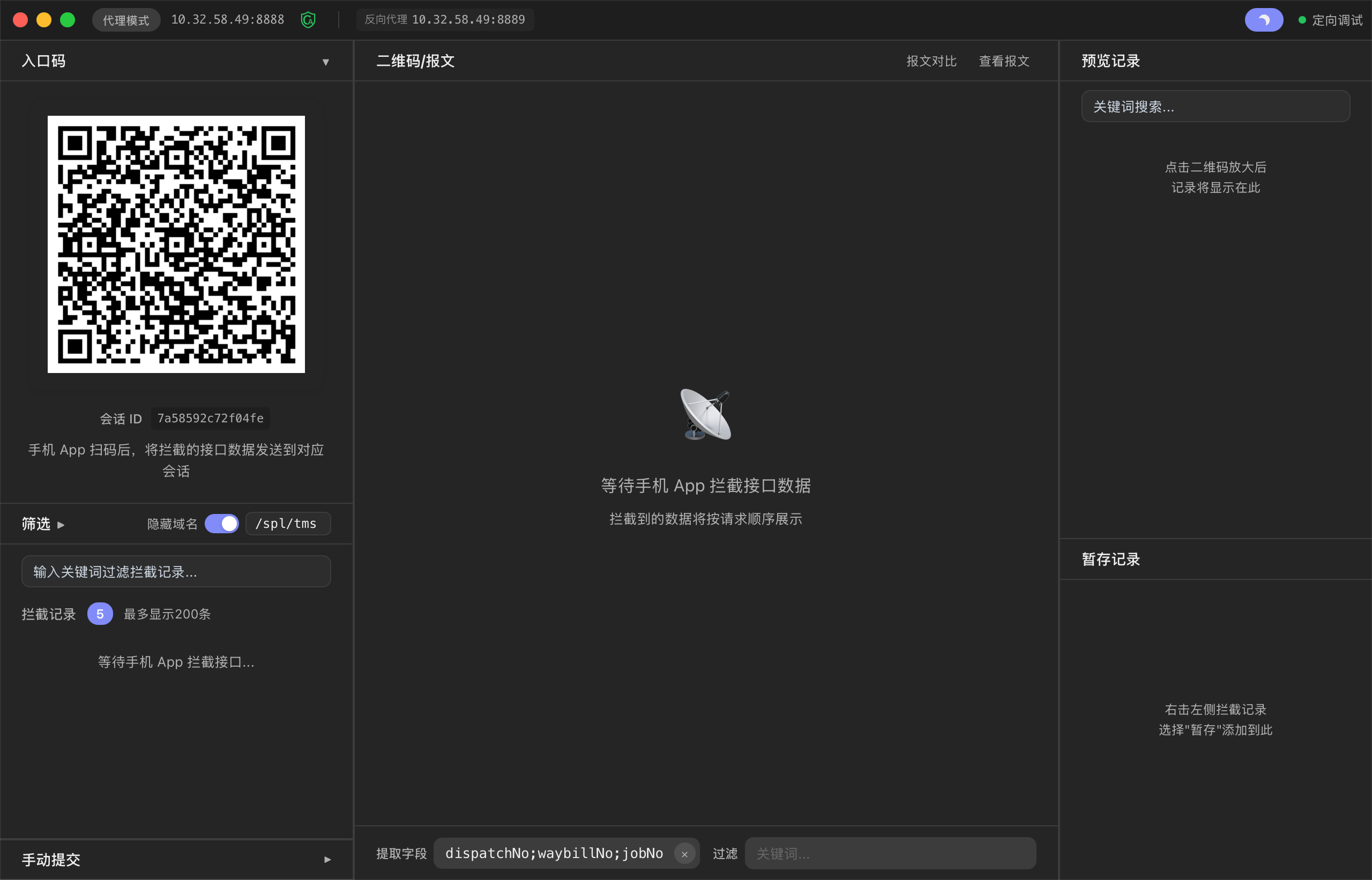The width and height of the screenshot is (1372, 880).
Task: Click the QR code to enlarge it
Action: (176, 244)
